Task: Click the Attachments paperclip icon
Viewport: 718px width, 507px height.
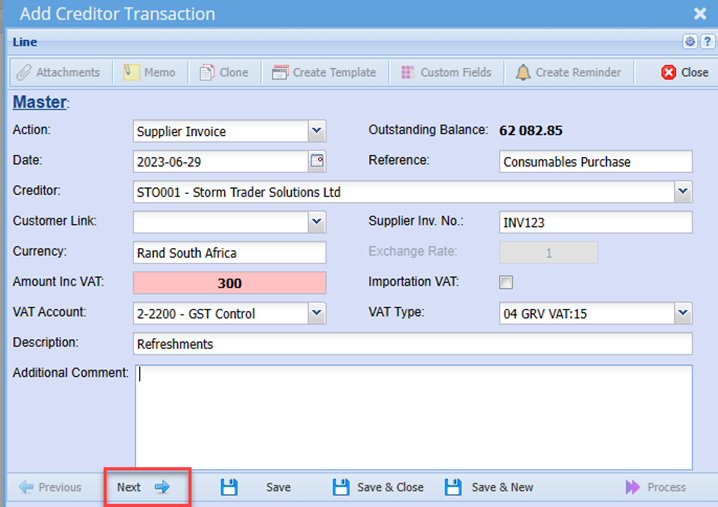Action: click(24, 72)
